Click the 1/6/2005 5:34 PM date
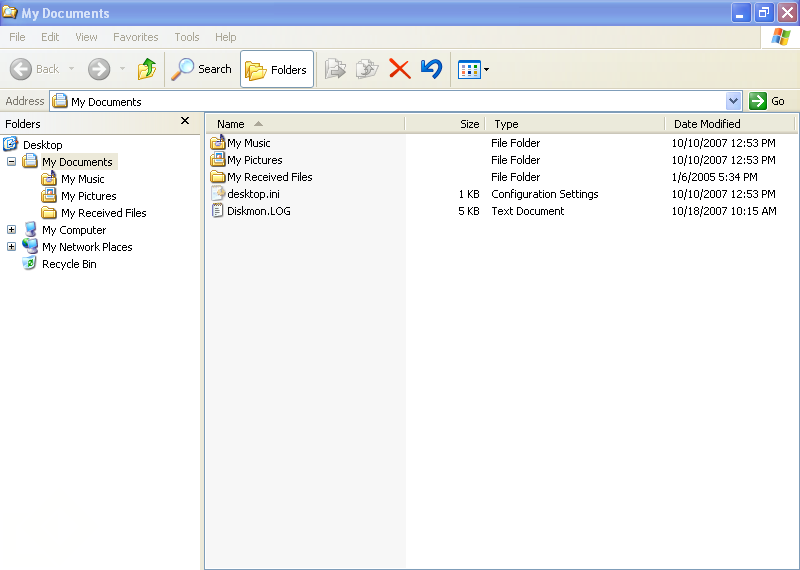This screenshot has height=570, width=800. [x=714, y=177]
